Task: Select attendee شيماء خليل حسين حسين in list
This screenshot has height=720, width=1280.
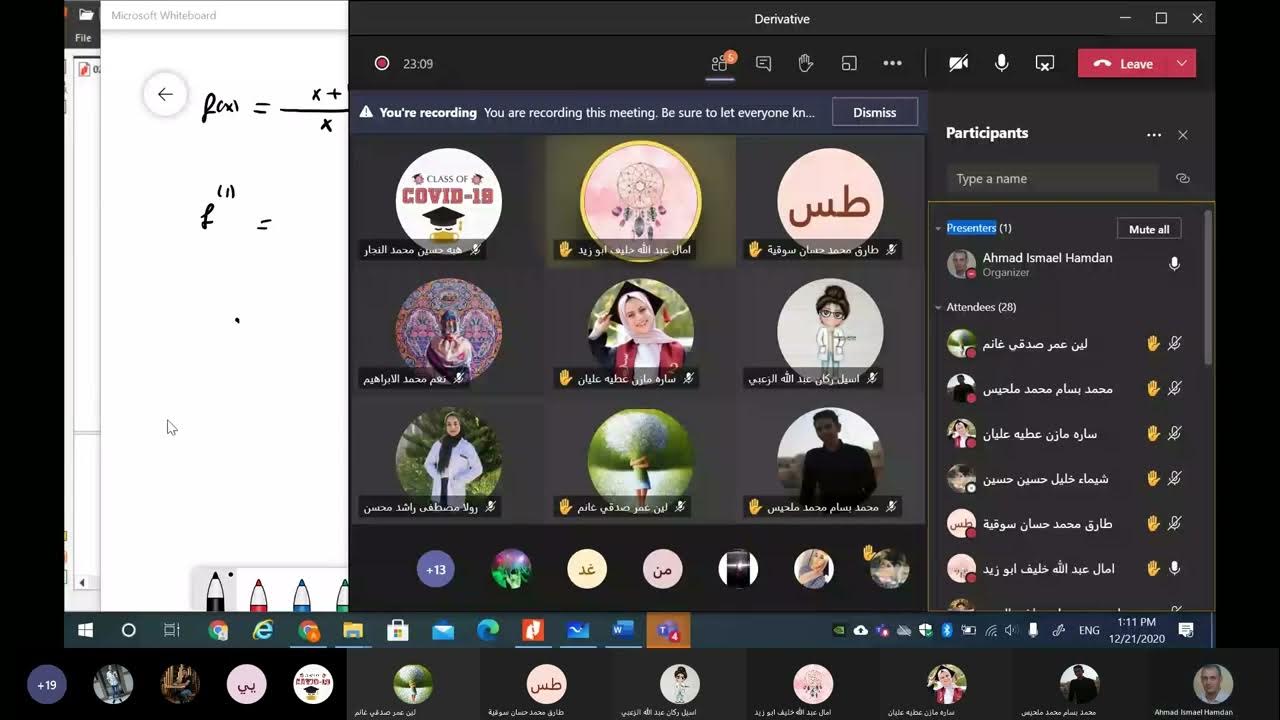Action: pyautogui.click(x=1068, y=478)
